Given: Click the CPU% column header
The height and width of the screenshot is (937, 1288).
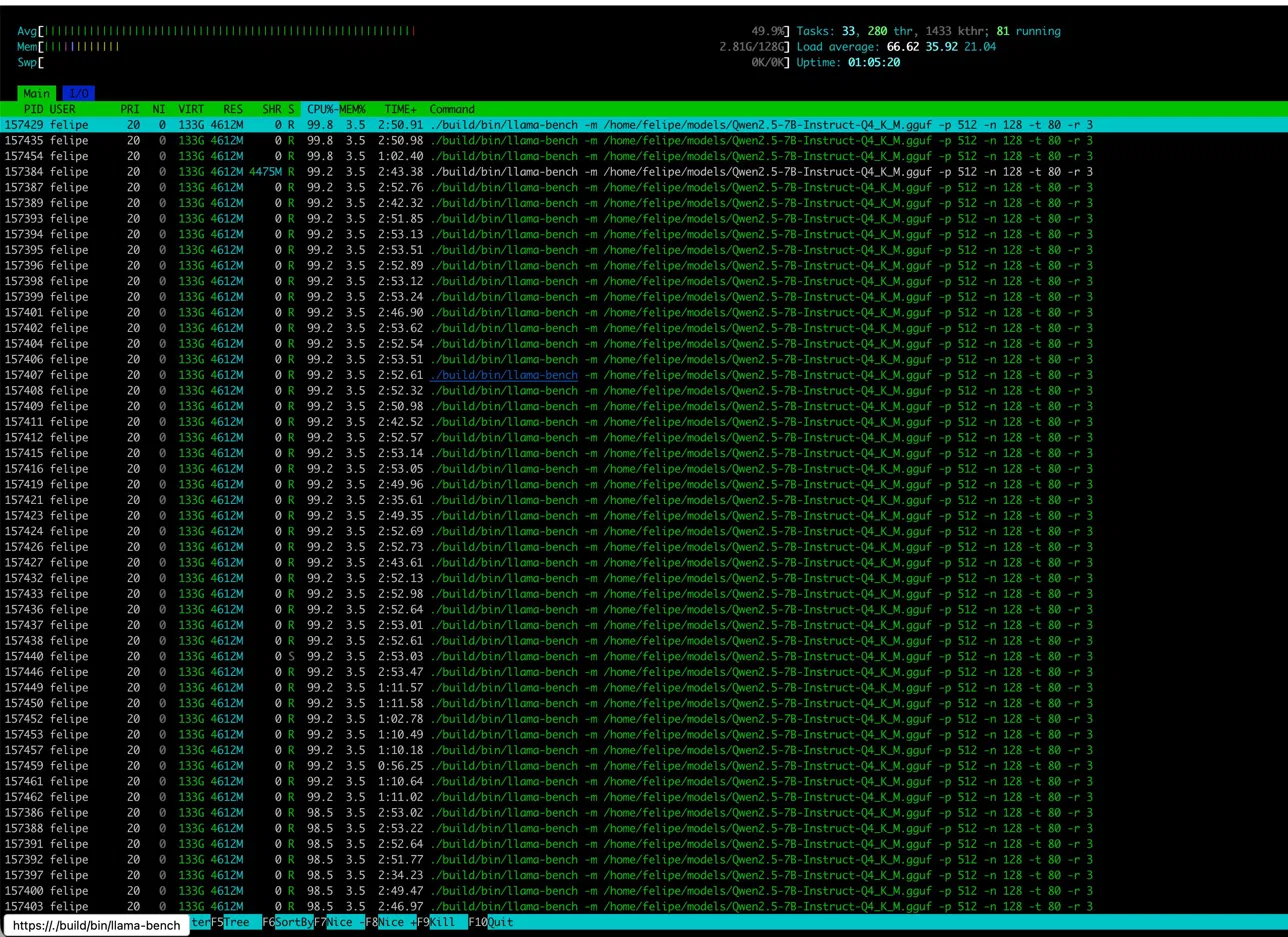Looking at the screenshot, I should point(320,109).
